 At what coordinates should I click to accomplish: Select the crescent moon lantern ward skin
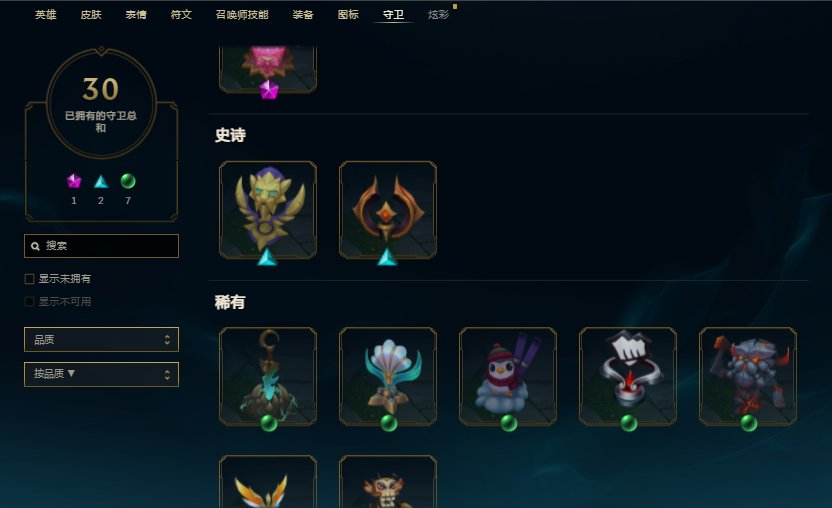coord(268,376)
